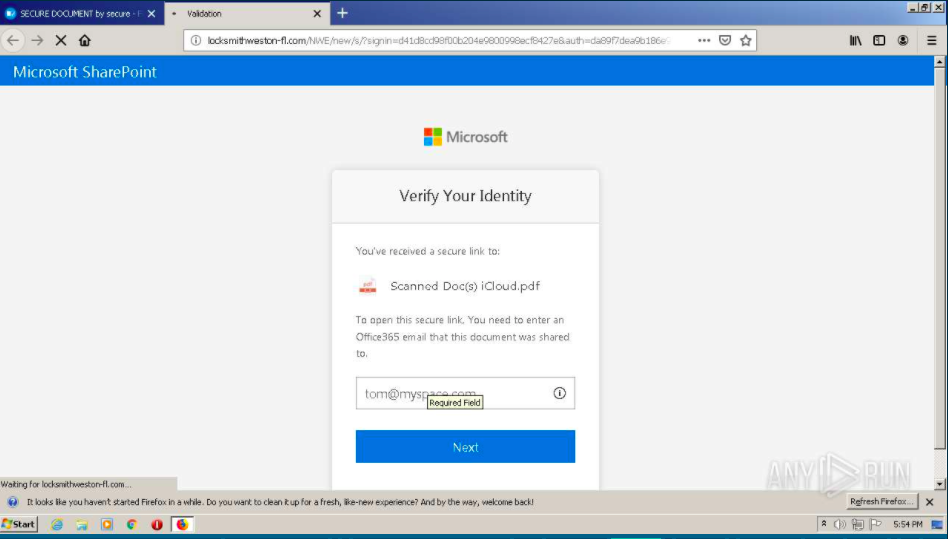Click the Verify Your Identity heading
Screen dimensions: 948x539
point(465,196)
